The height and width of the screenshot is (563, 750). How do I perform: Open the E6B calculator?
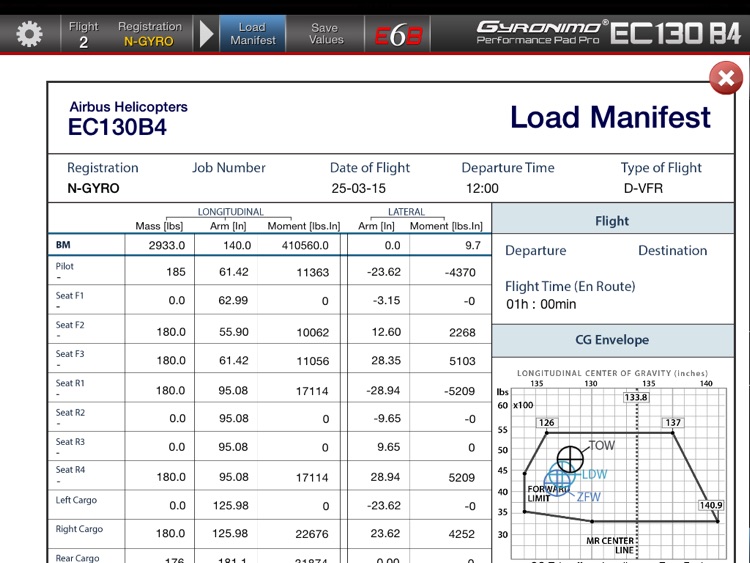point(398,34)
